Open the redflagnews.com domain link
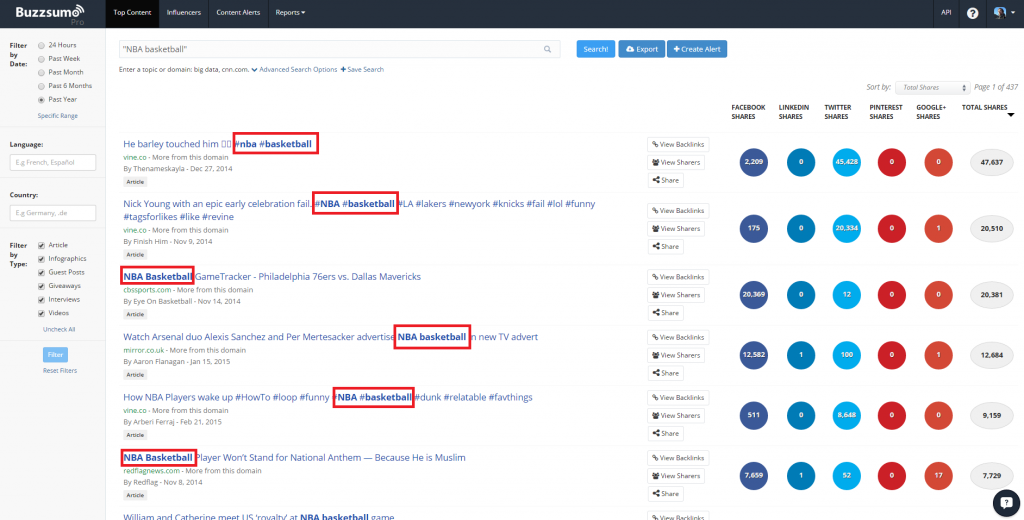The width and height of the screenshot is (1024, 520). [152, 470]
